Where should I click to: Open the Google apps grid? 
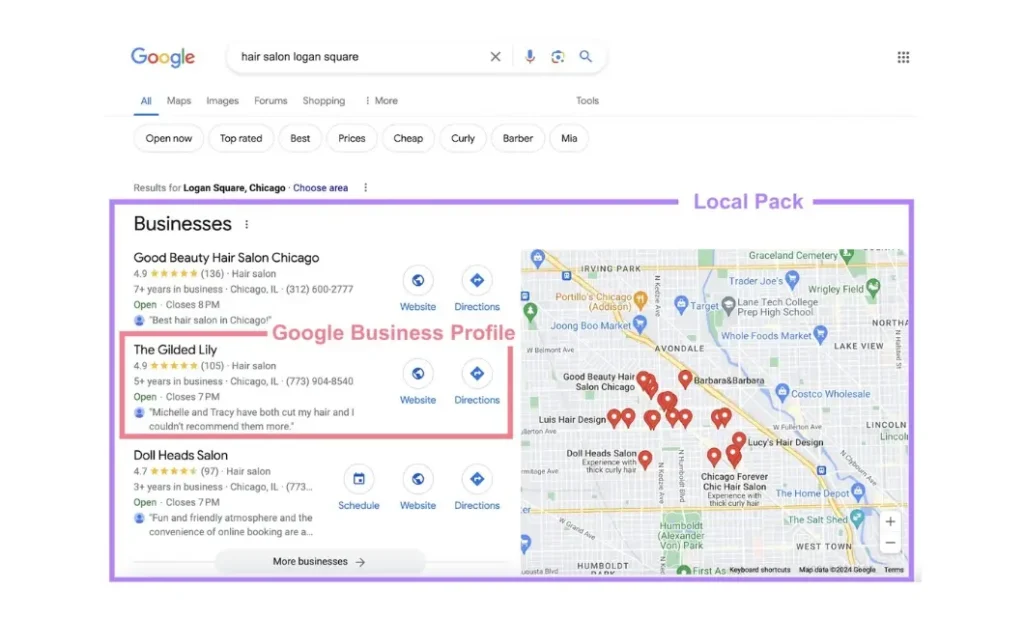(x=903, y=57)
